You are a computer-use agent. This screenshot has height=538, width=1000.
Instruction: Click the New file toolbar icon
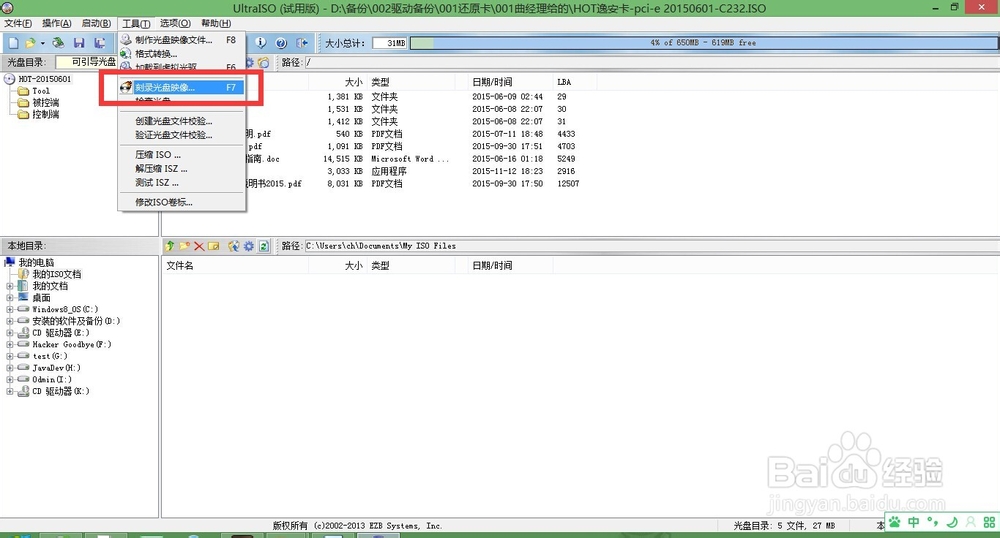coord(13,43)
